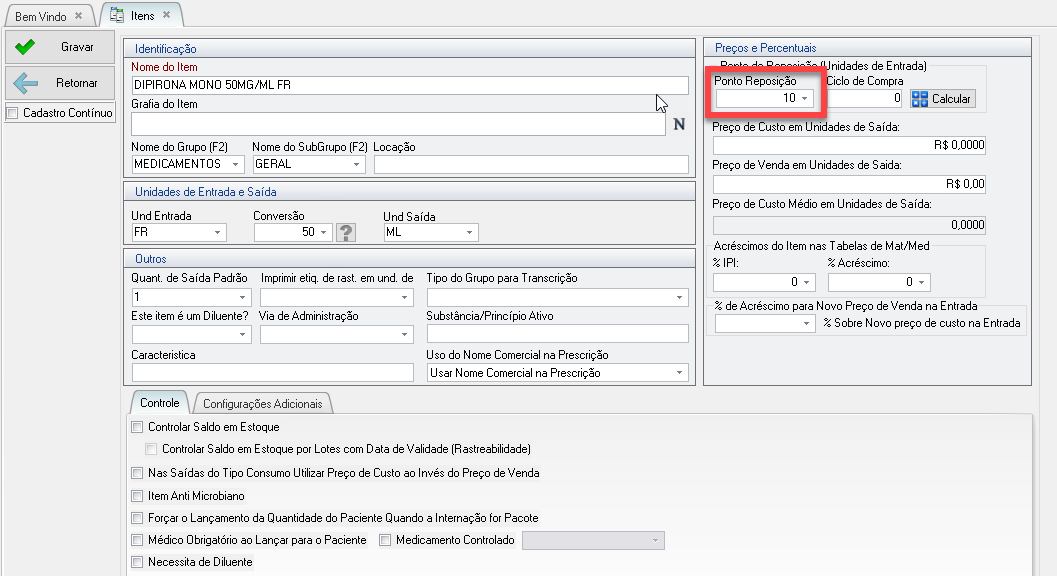Close the Itens tab

click(165, 16)
